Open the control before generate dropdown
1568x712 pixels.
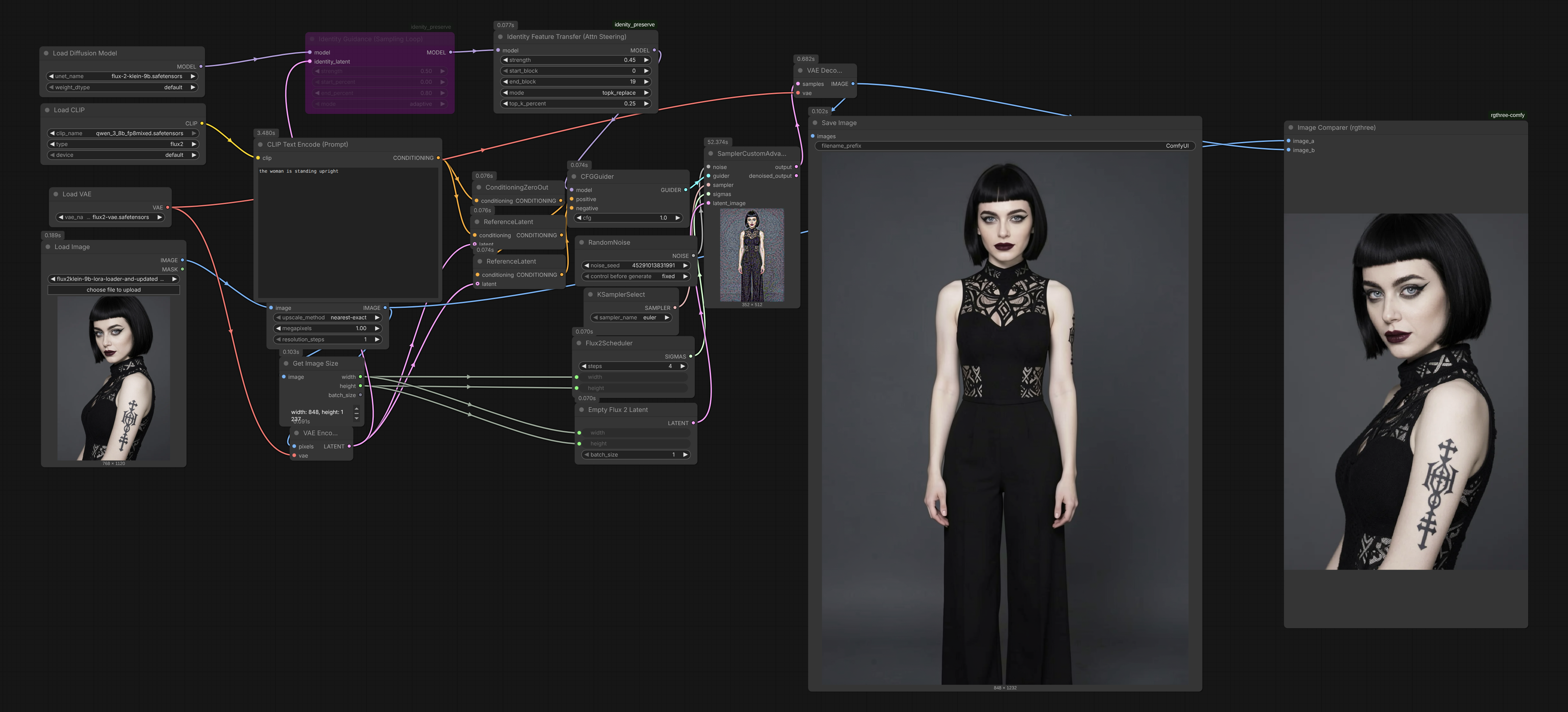636,276
